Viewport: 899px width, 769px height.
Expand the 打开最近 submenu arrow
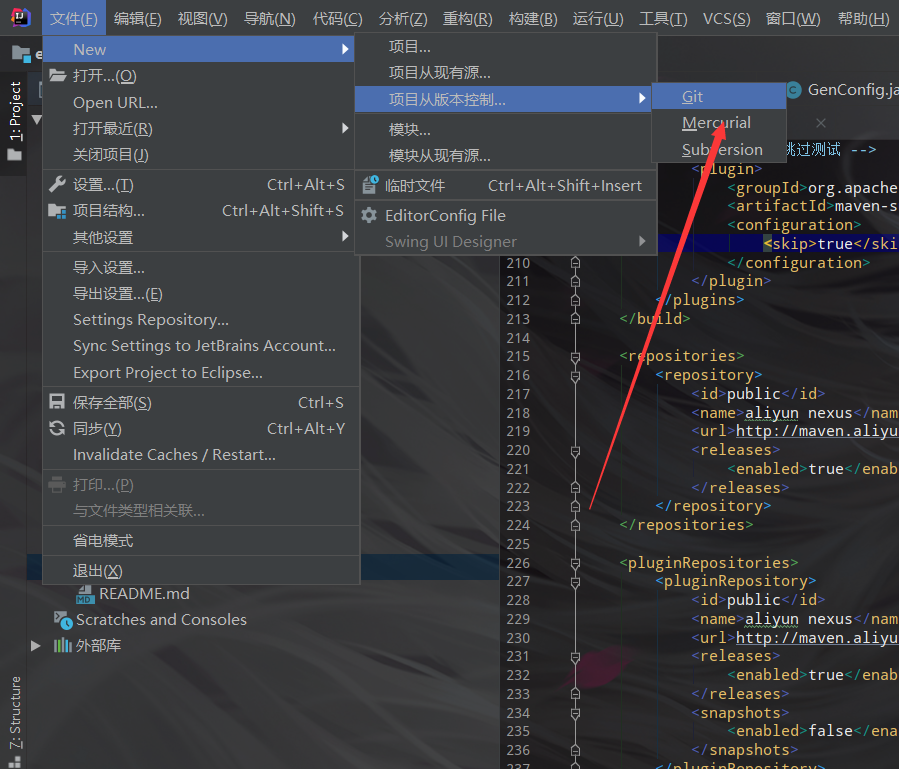pyautogui.click(x=345, y=128)
